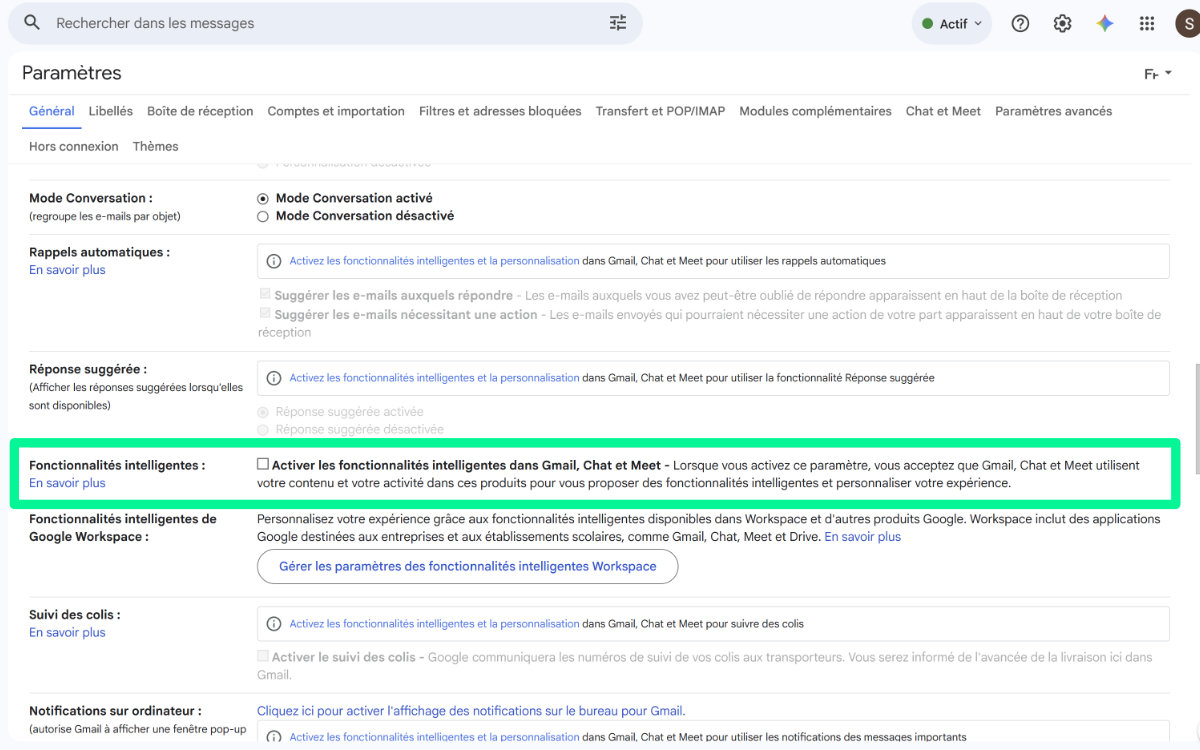
Task: Open the Fr language input dropdown
Action: (x=1158, y=74)
